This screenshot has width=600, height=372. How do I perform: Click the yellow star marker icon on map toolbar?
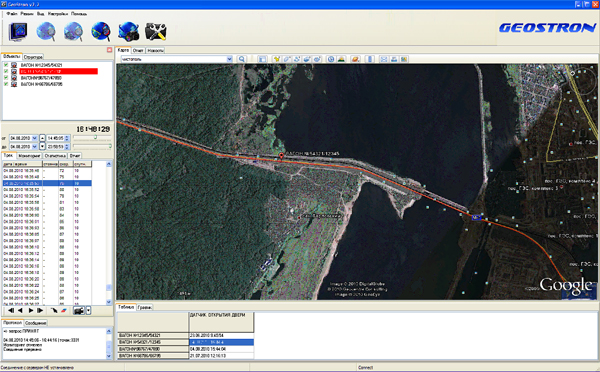pos(277,59)
